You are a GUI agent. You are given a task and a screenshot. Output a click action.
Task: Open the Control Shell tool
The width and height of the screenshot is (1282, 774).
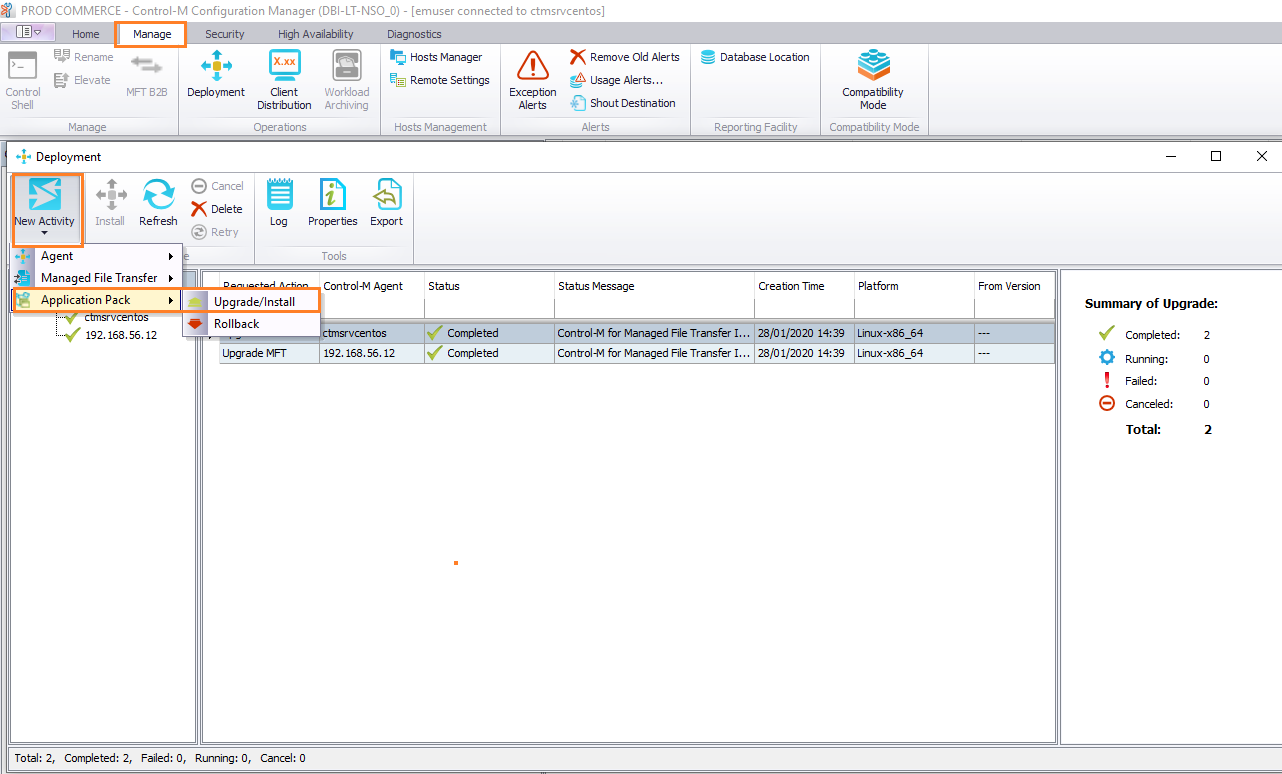22,81
